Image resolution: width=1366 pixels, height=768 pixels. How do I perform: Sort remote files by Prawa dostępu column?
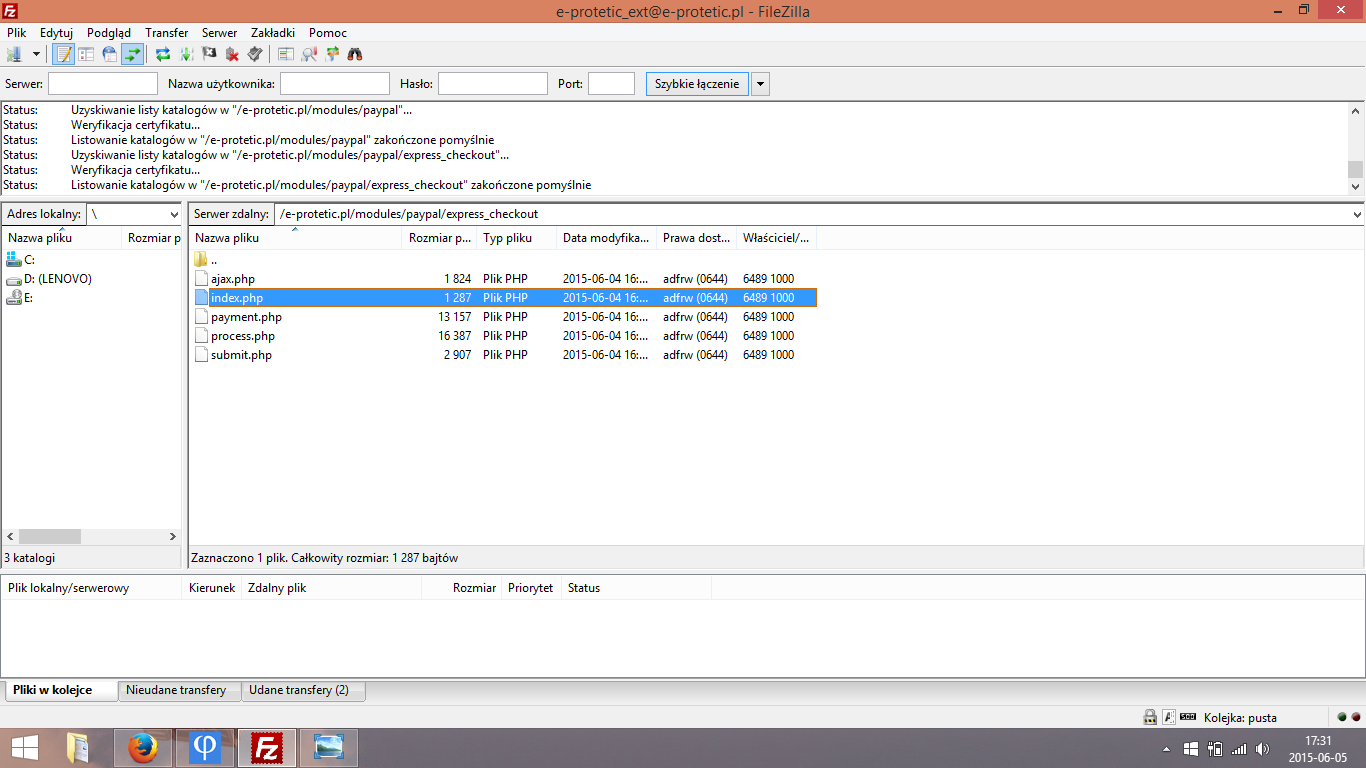[697, 238]
